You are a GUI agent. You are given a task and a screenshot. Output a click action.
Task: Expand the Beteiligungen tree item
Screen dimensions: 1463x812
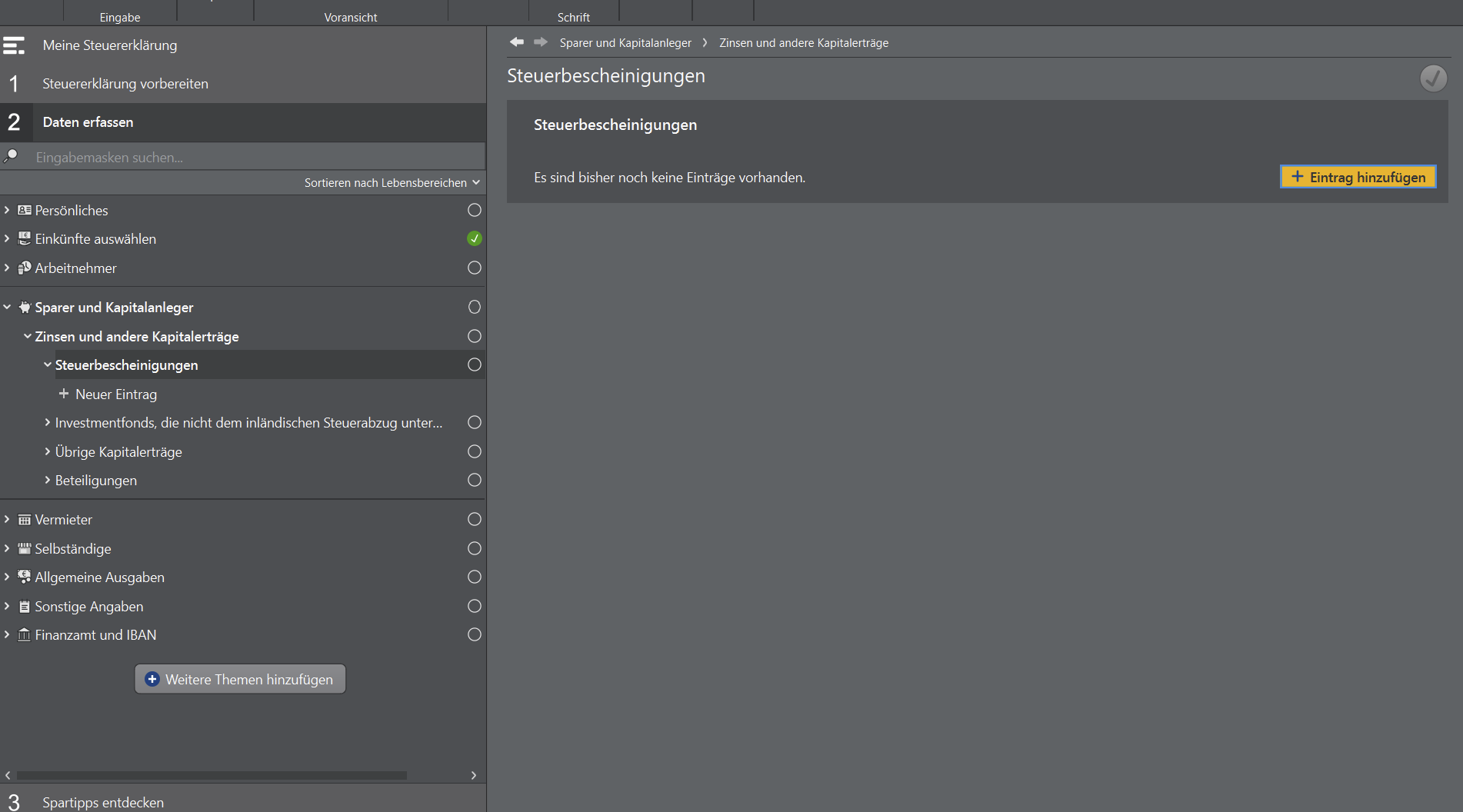(47, 481)
